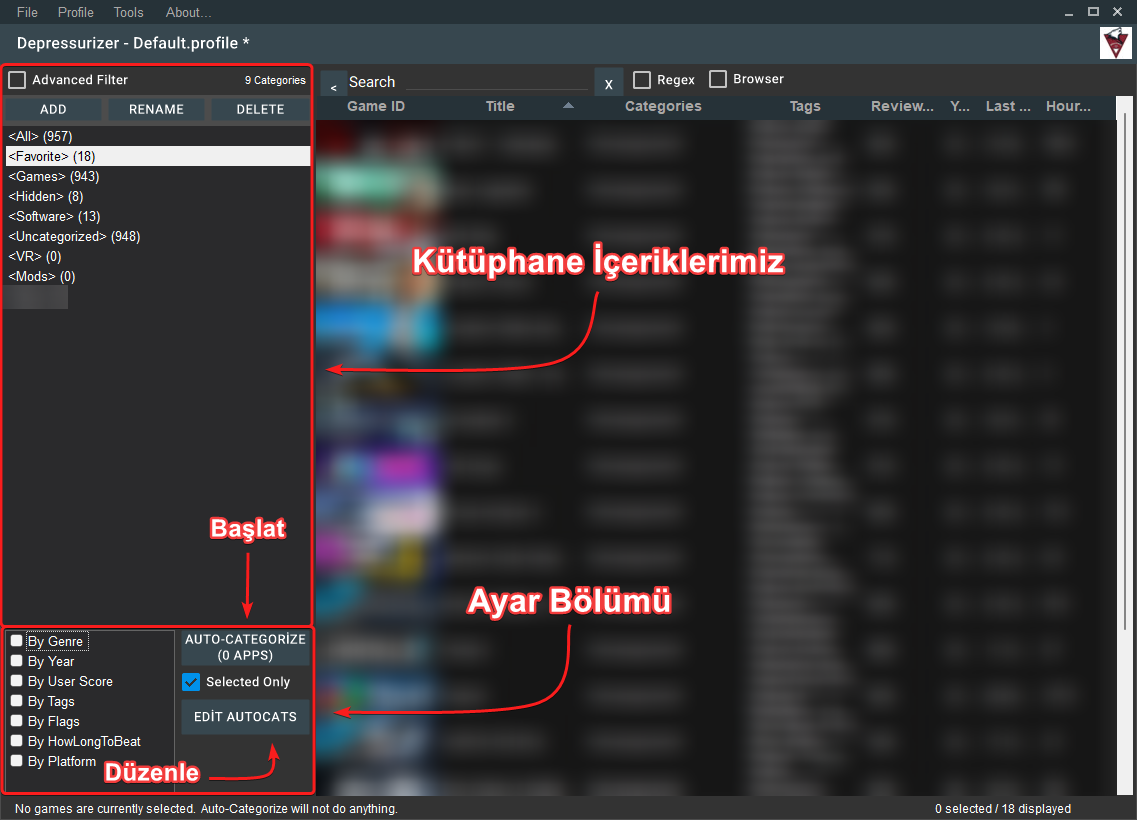
Task: Open the Profile menu
Action: 75,12
